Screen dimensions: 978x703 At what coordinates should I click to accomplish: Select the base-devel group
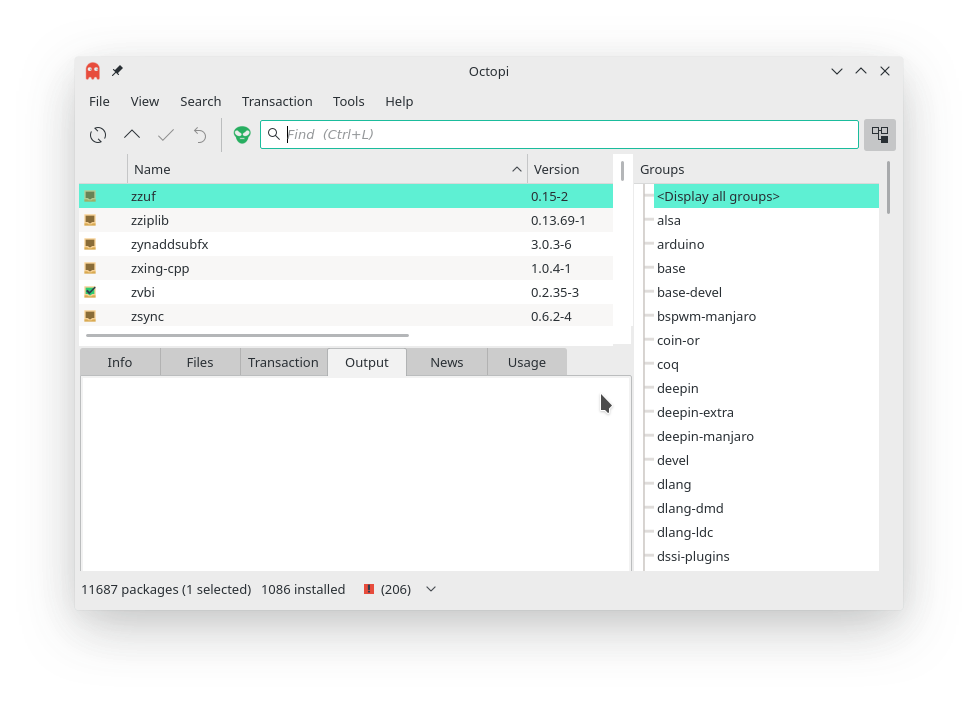pyautogui.click(x=689, y=293)
